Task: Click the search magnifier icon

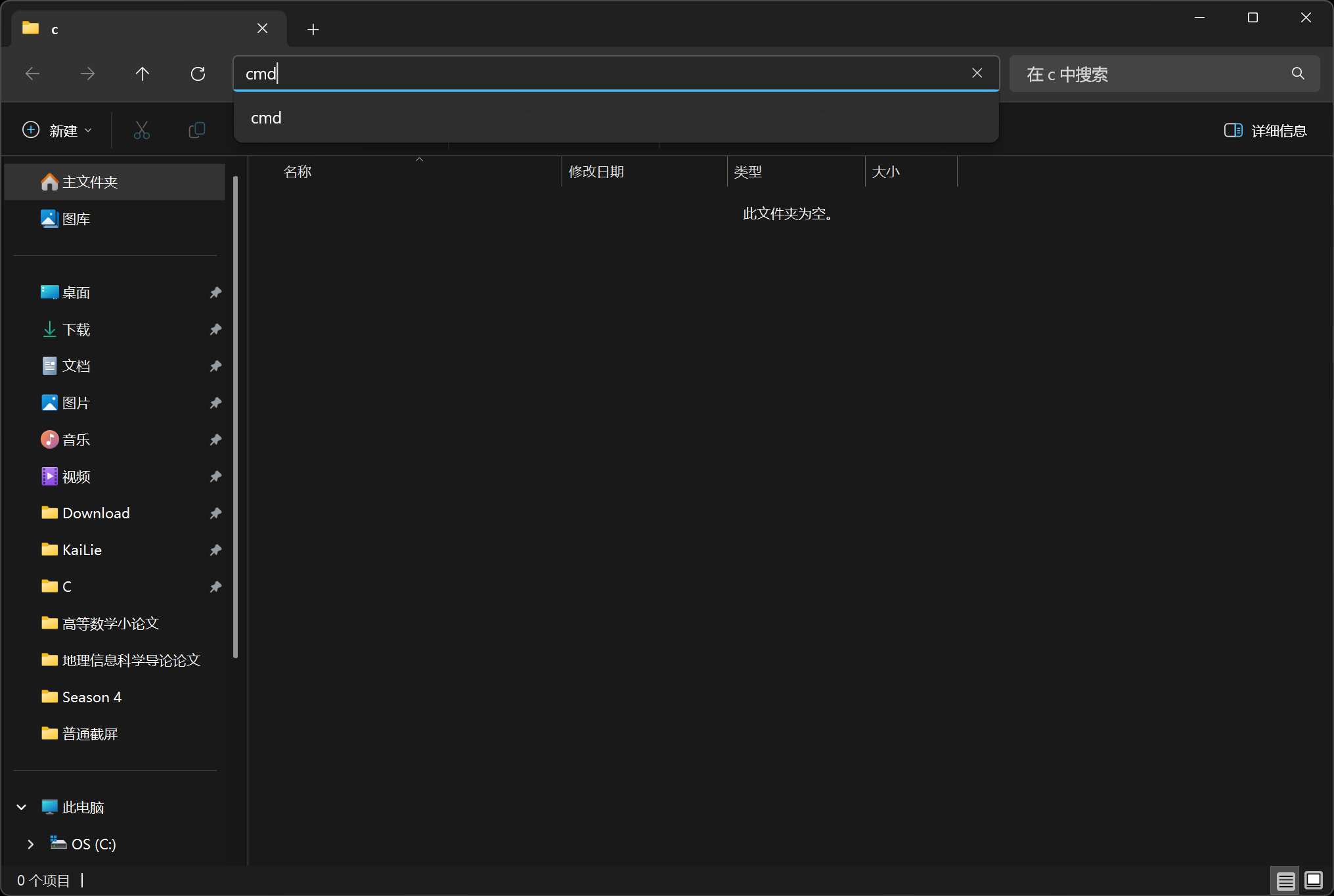Action: coord(1298,74)
